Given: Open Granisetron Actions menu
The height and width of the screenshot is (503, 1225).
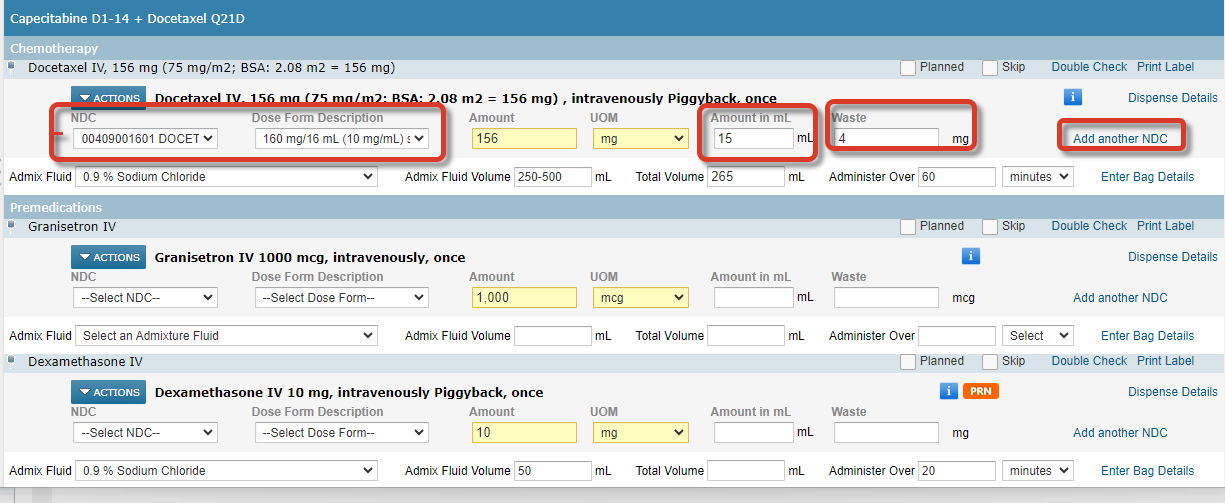Looking at the screenshot, I should (x=108, y=257).
